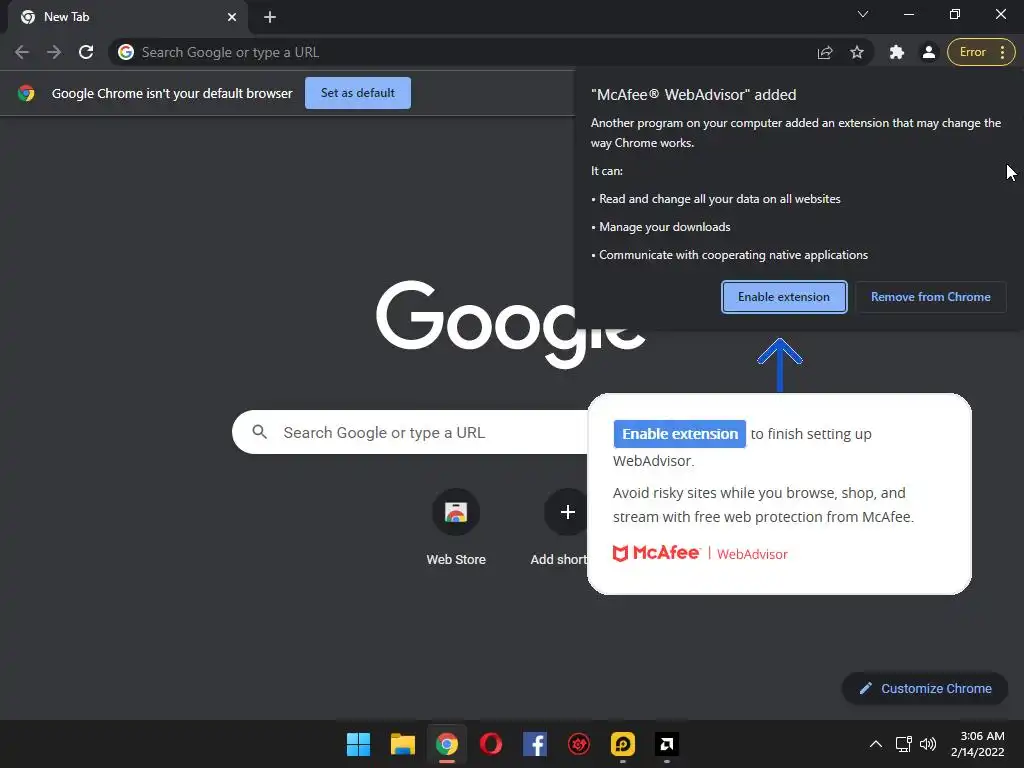Screen dimensions: 1024x768
Task: Bookmark this tab with the star icon
Action: [x=857, y=52]
